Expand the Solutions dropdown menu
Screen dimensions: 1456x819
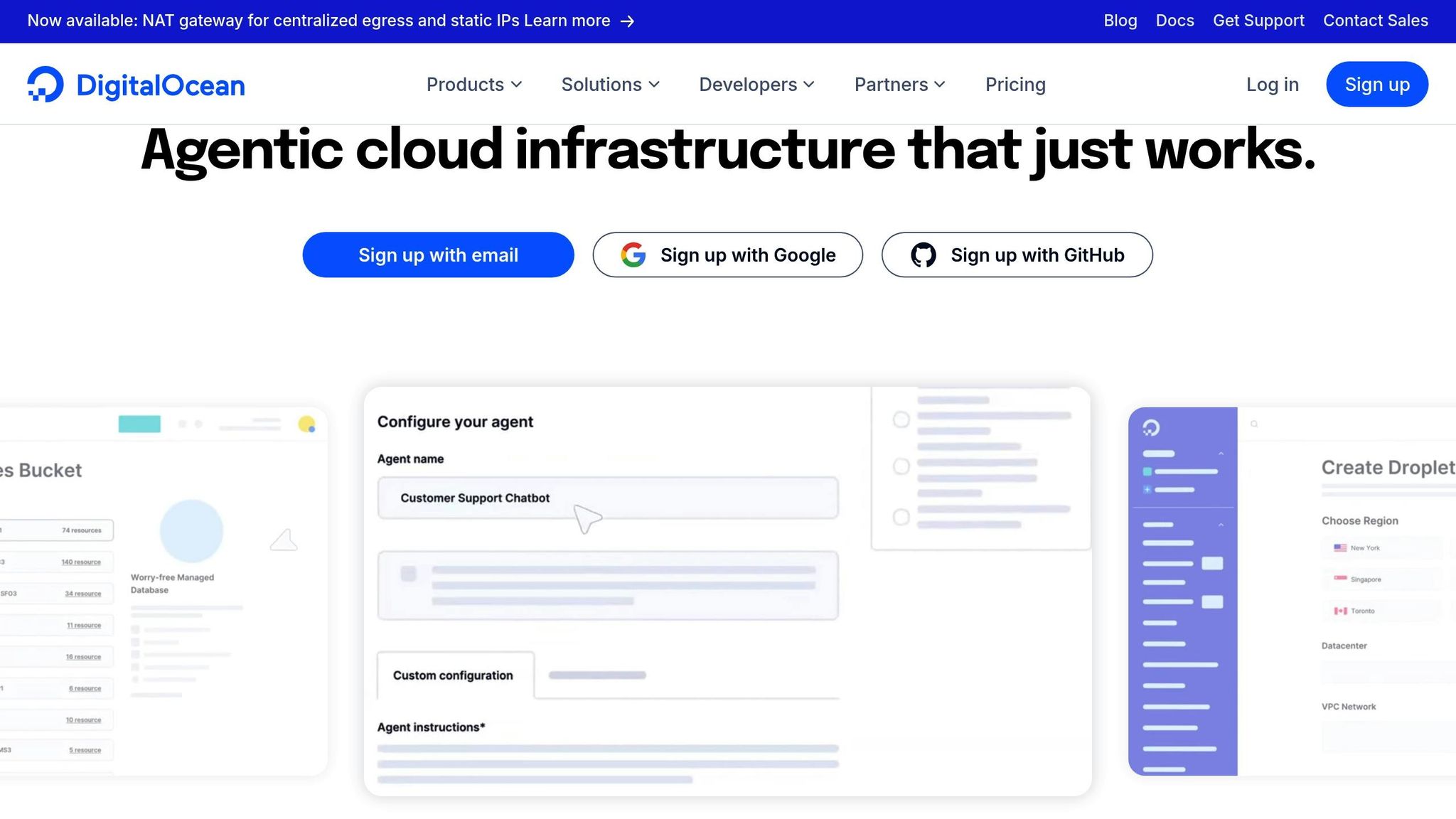point(610,84)
